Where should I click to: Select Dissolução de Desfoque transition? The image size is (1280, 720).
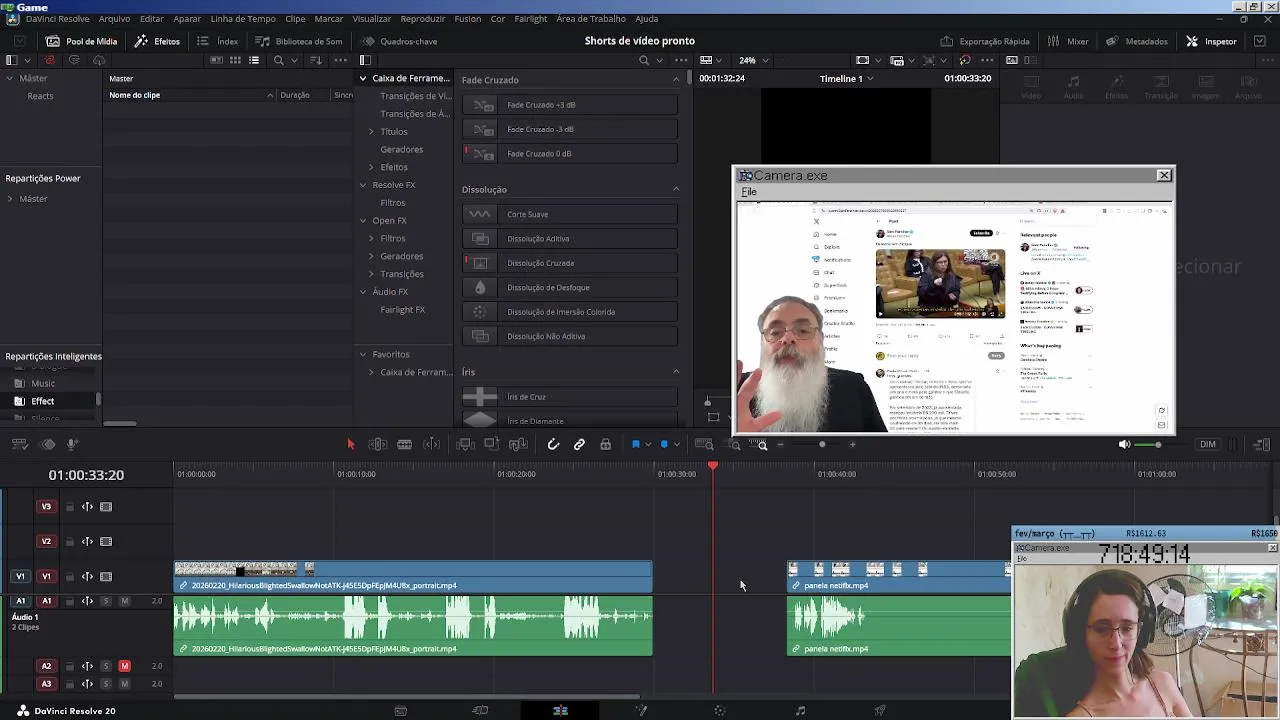point(570,288)
